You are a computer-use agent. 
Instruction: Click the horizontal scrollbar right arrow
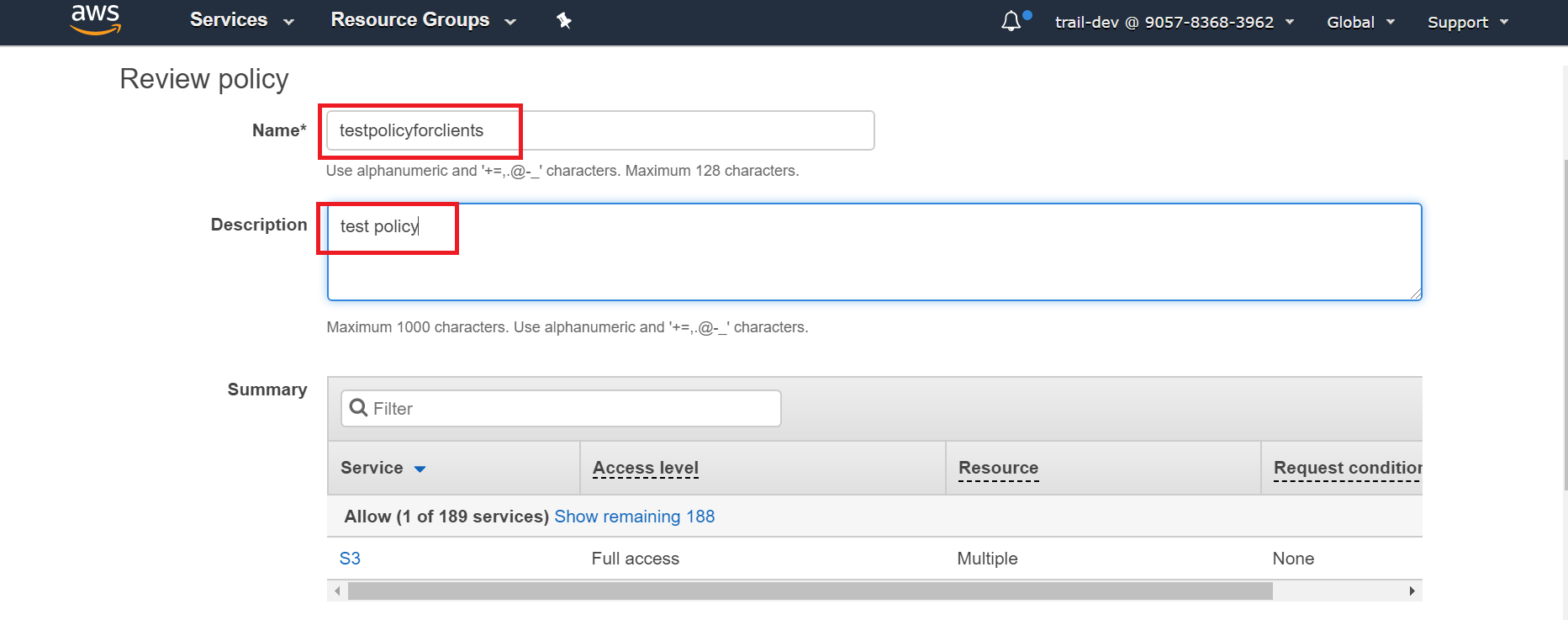1412,591
